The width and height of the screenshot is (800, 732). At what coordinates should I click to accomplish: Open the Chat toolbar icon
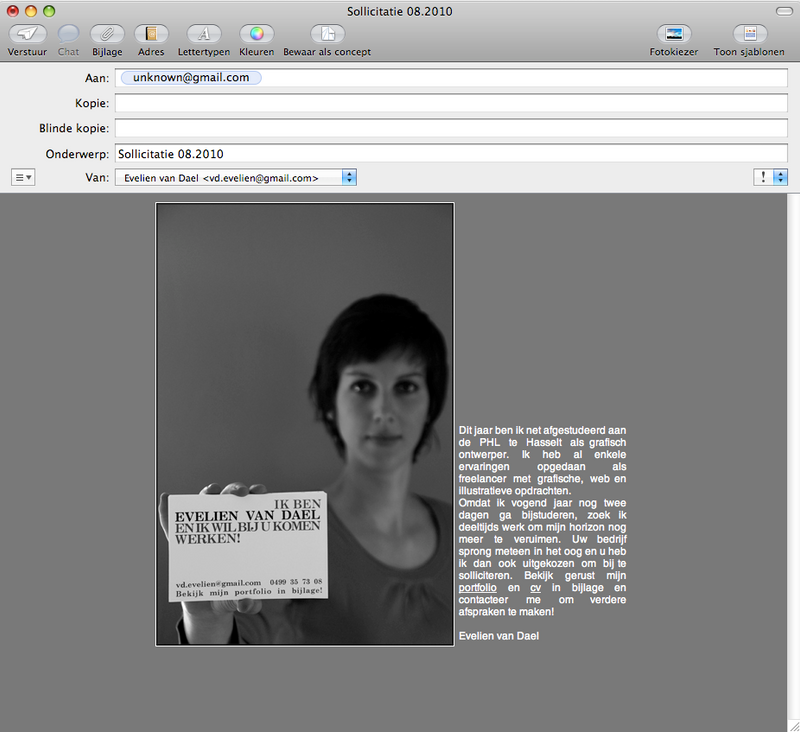(68, 34)
